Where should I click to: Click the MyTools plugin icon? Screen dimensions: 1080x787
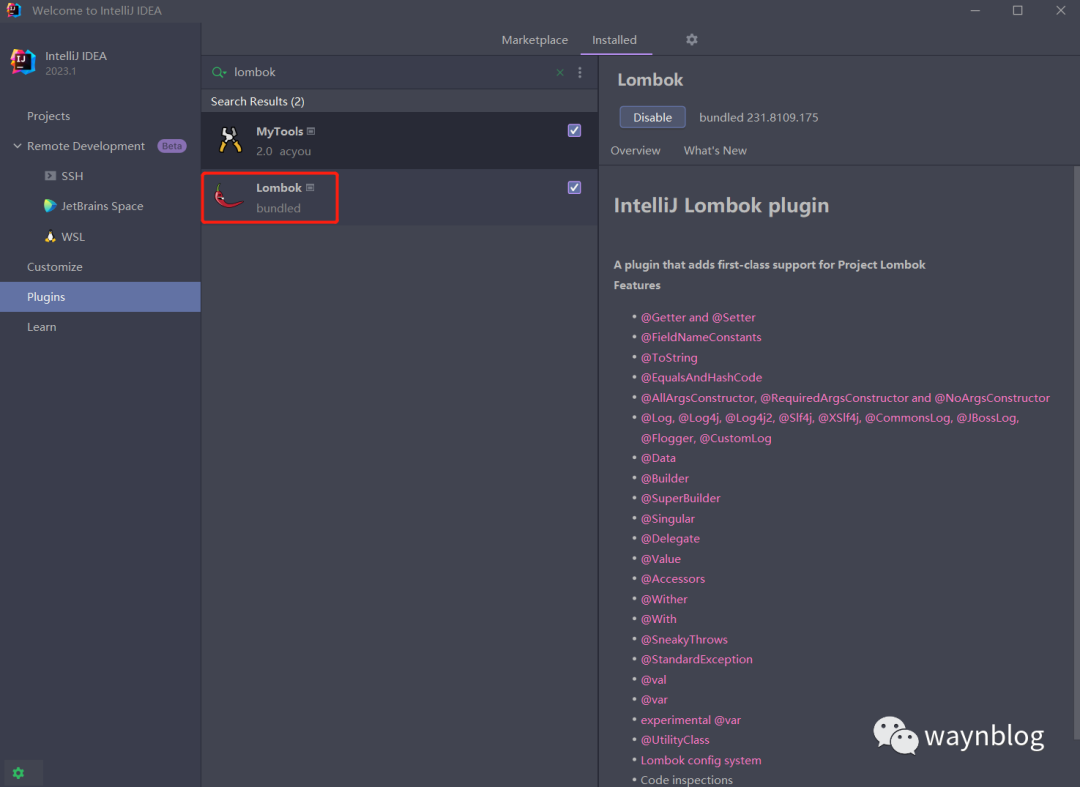click(230, 140)
